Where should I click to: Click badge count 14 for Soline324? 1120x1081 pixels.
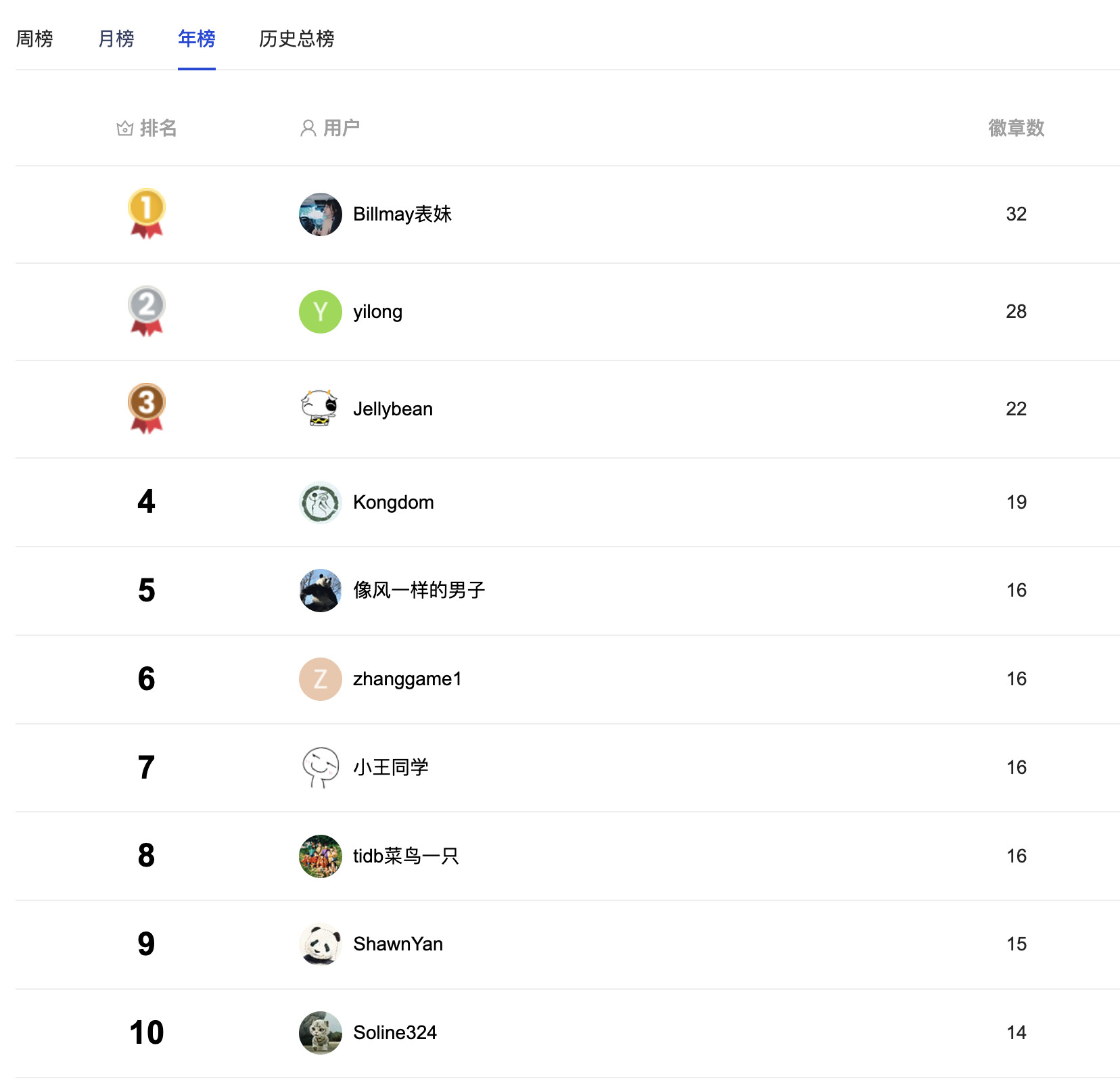point(1017,1032)
